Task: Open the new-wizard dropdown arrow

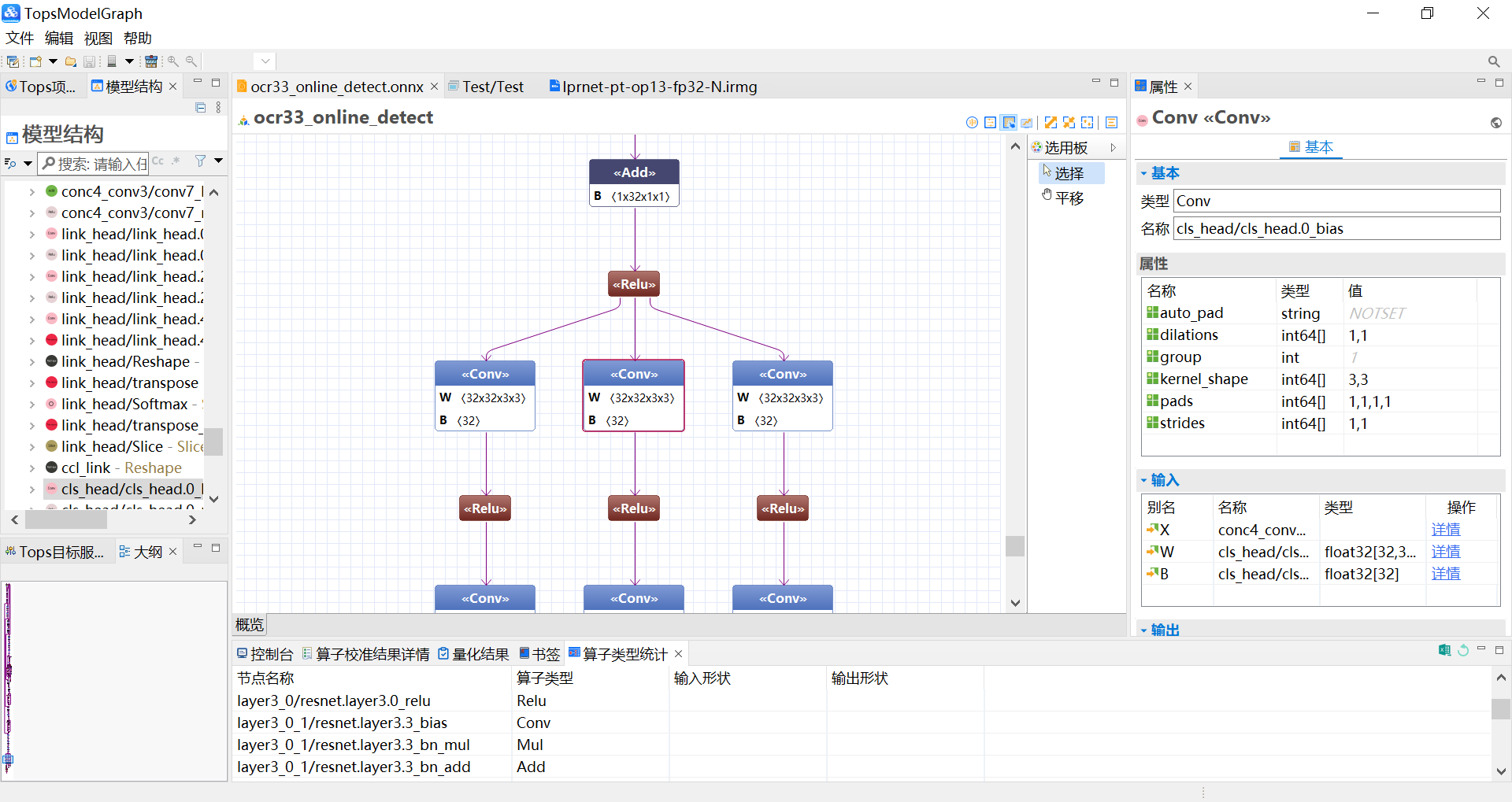Action: pyautogui.click(x=53, y=61)
